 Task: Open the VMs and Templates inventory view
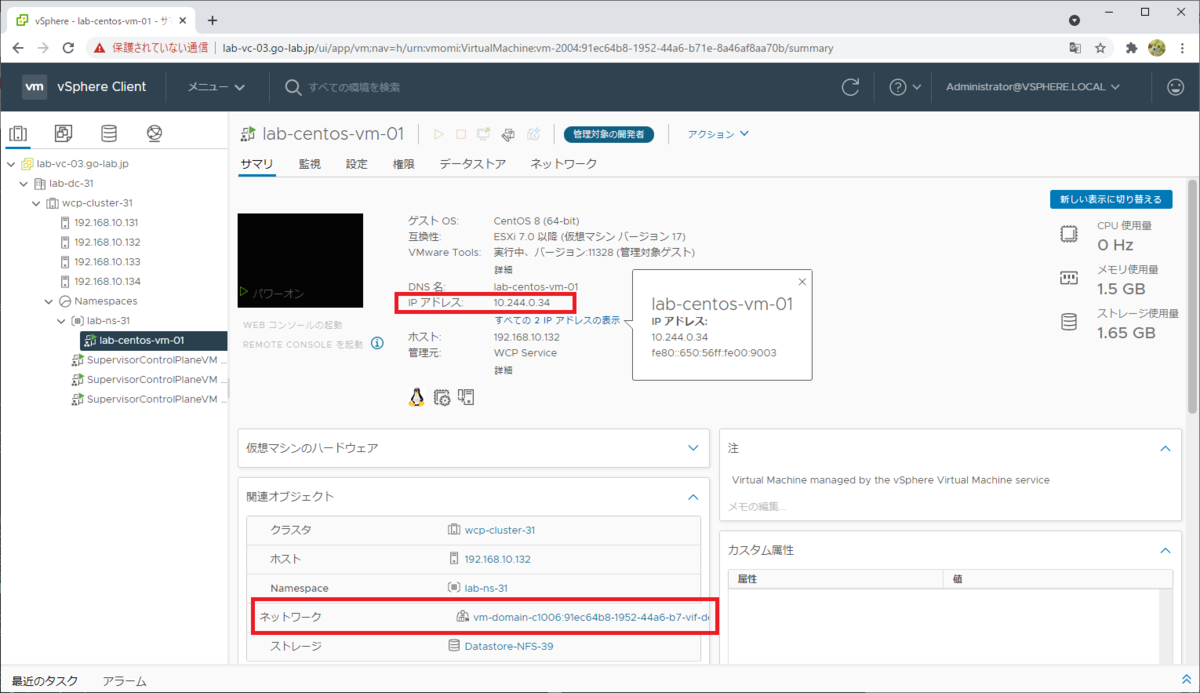[63, 133]
